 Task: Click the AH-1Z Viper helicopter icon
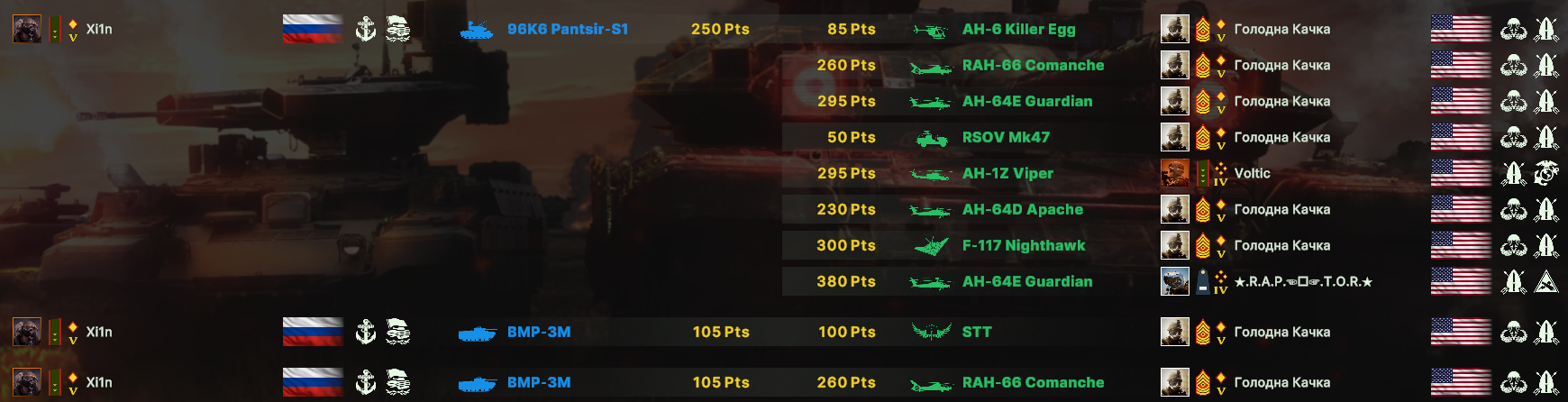tap(931, 174)
